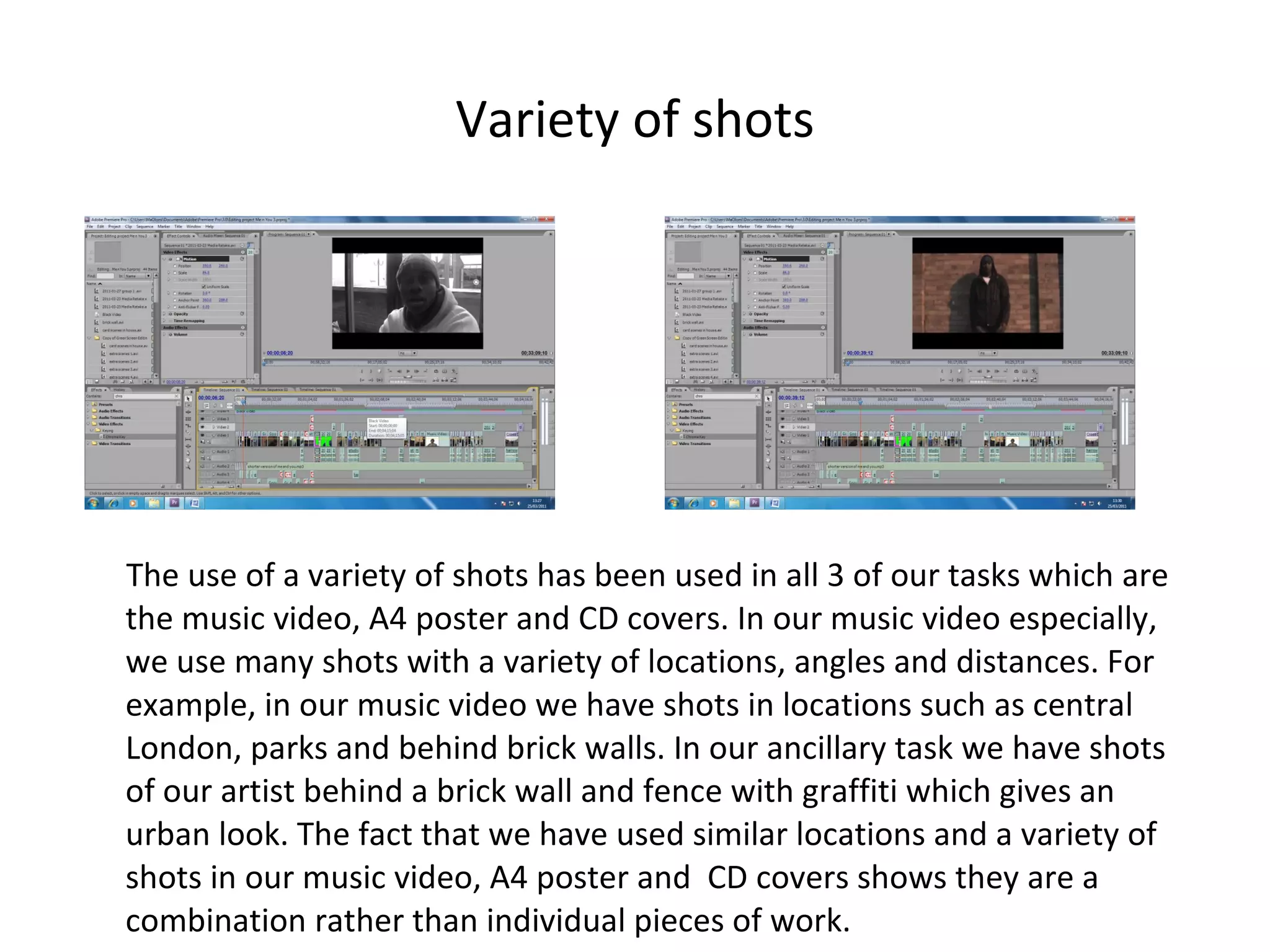Toggle Audio 2 speaker mute in right screenshot
1270x952 pixels.
click(x=783, y=466)
